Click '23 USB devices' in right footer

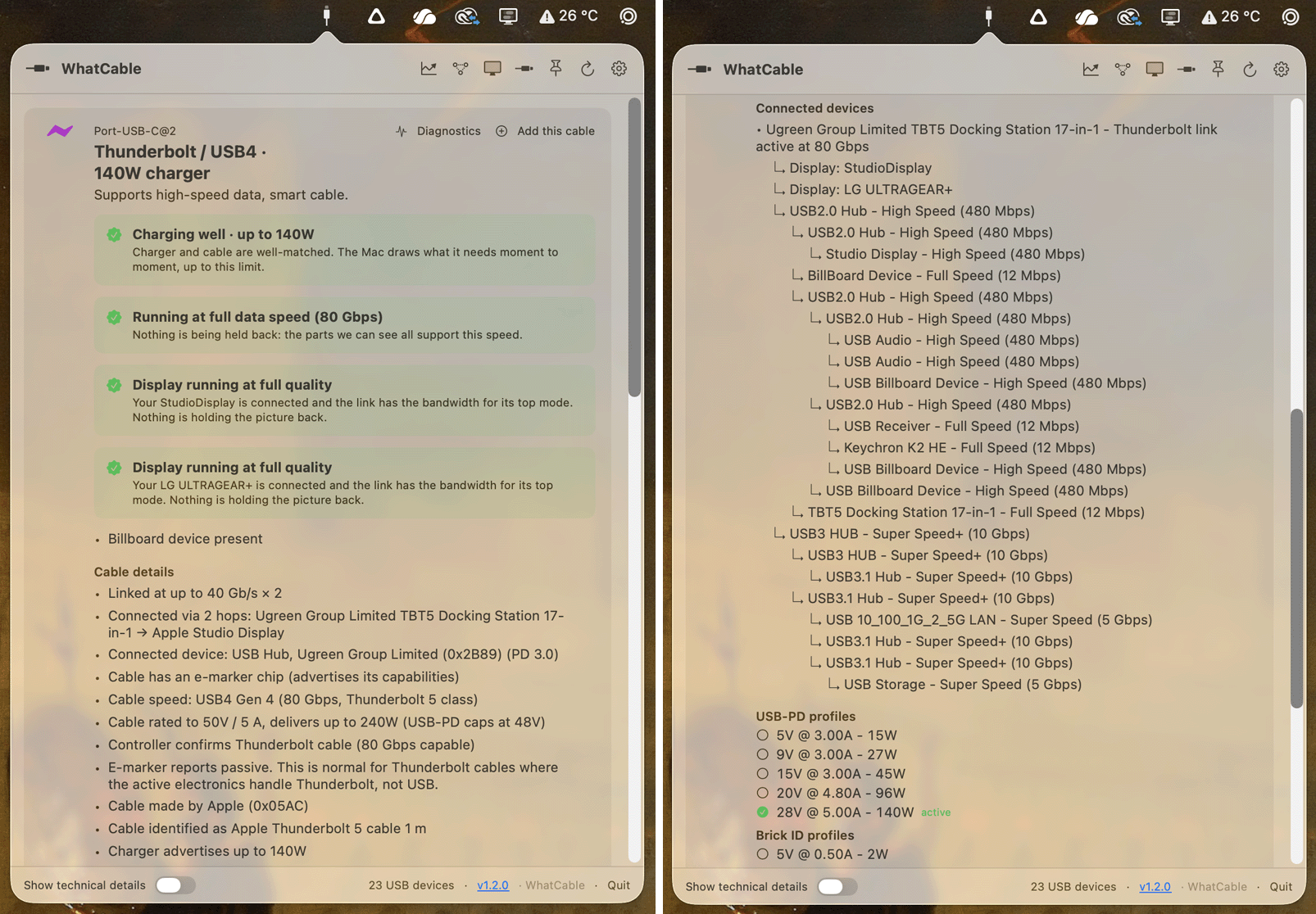point(1073,886)
